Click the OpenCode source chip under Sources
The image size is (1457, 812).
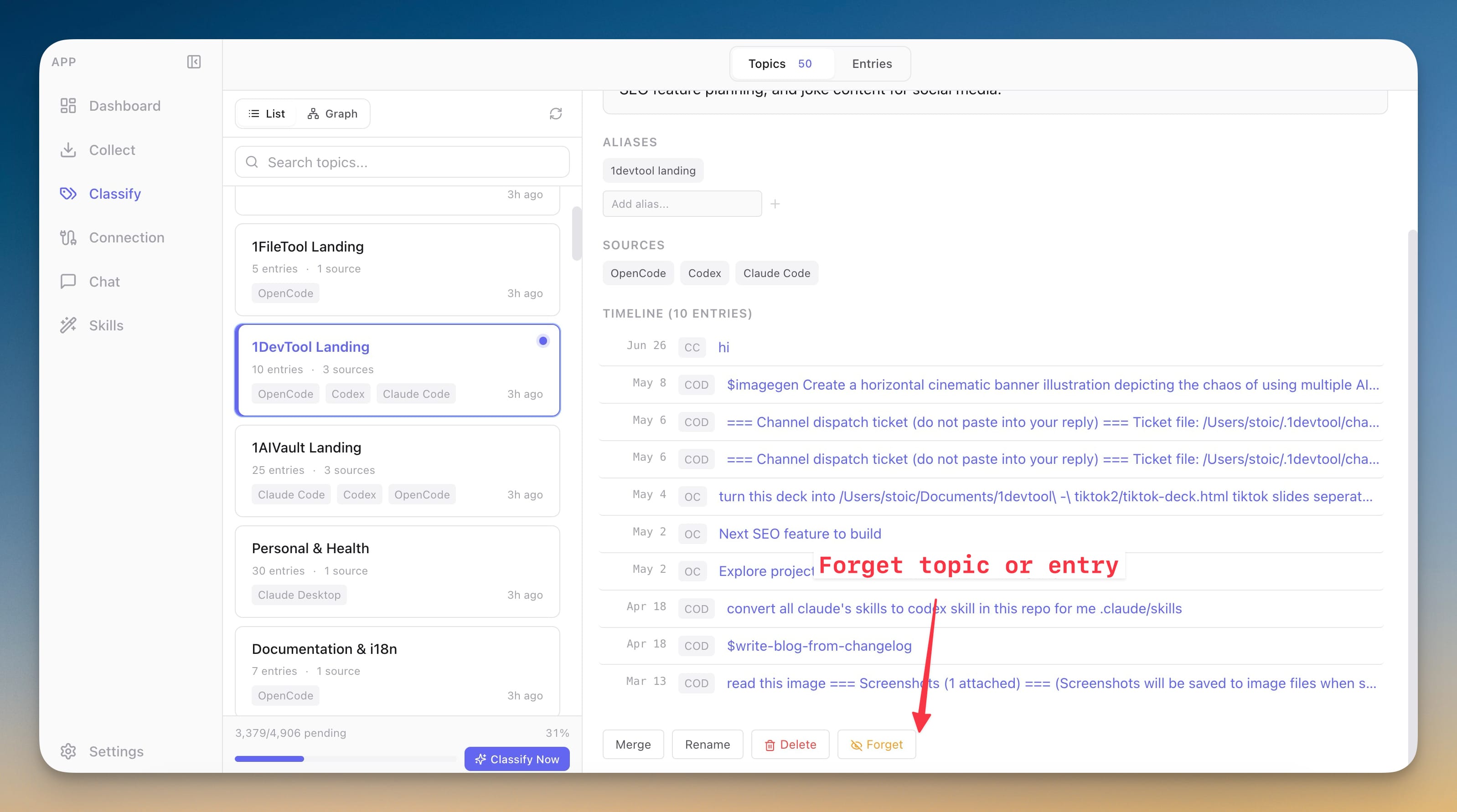point(638,273)
